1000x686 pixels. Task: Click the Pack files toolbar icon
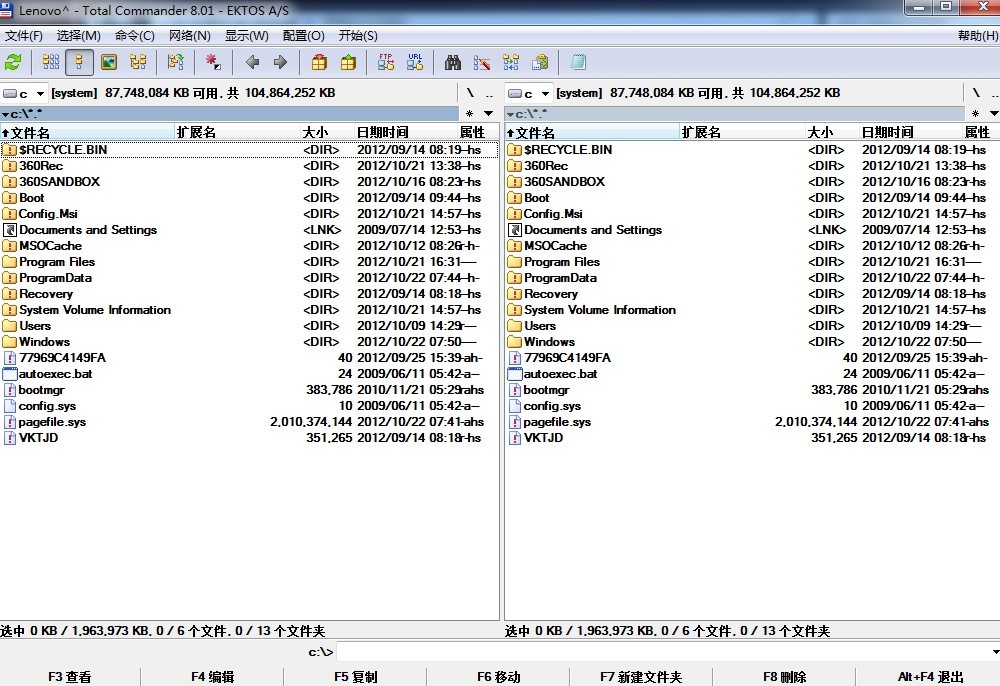tap(320, 62)
